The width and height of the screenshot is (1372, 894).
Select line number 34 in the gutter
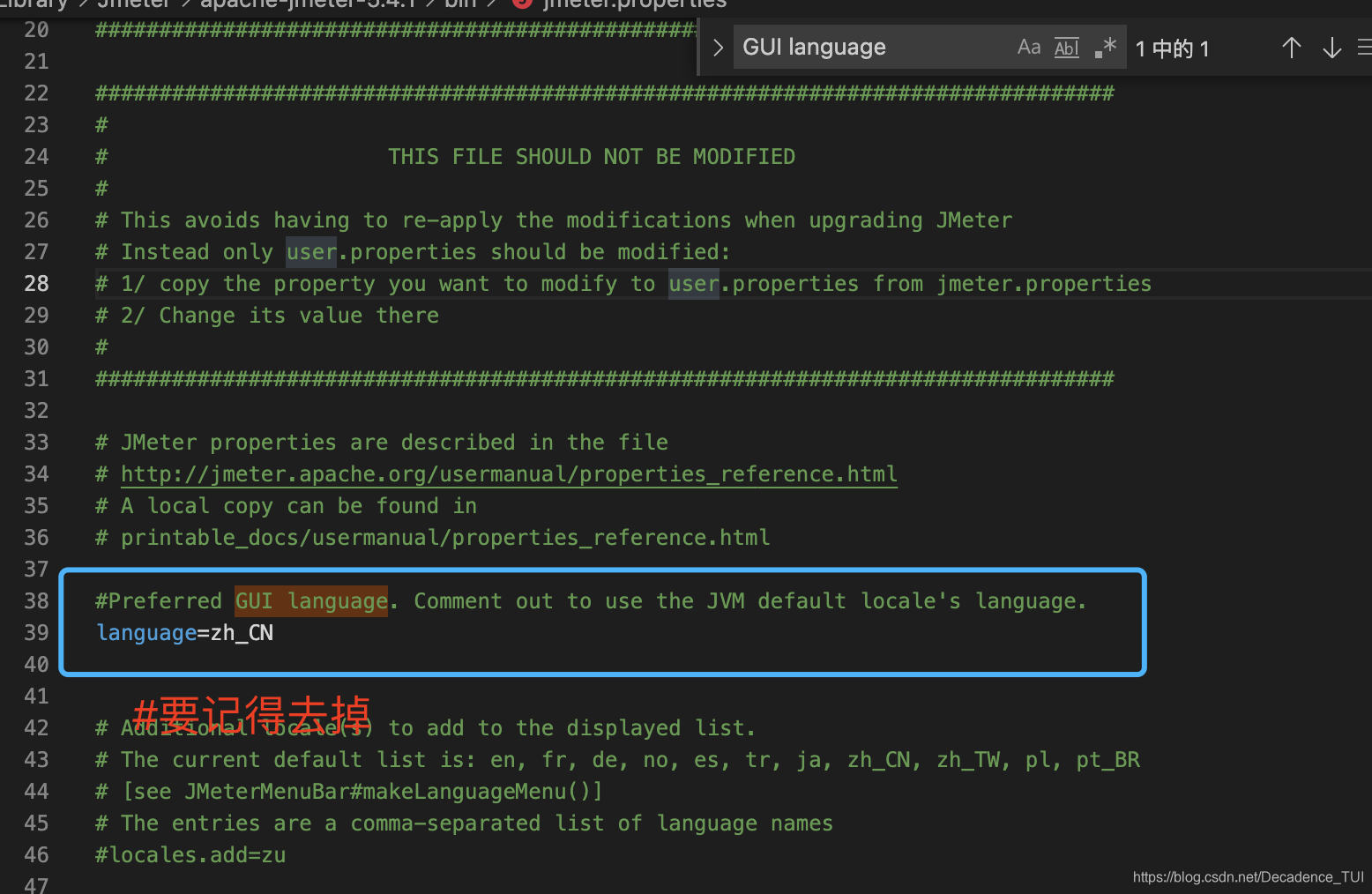coord(36,474)
